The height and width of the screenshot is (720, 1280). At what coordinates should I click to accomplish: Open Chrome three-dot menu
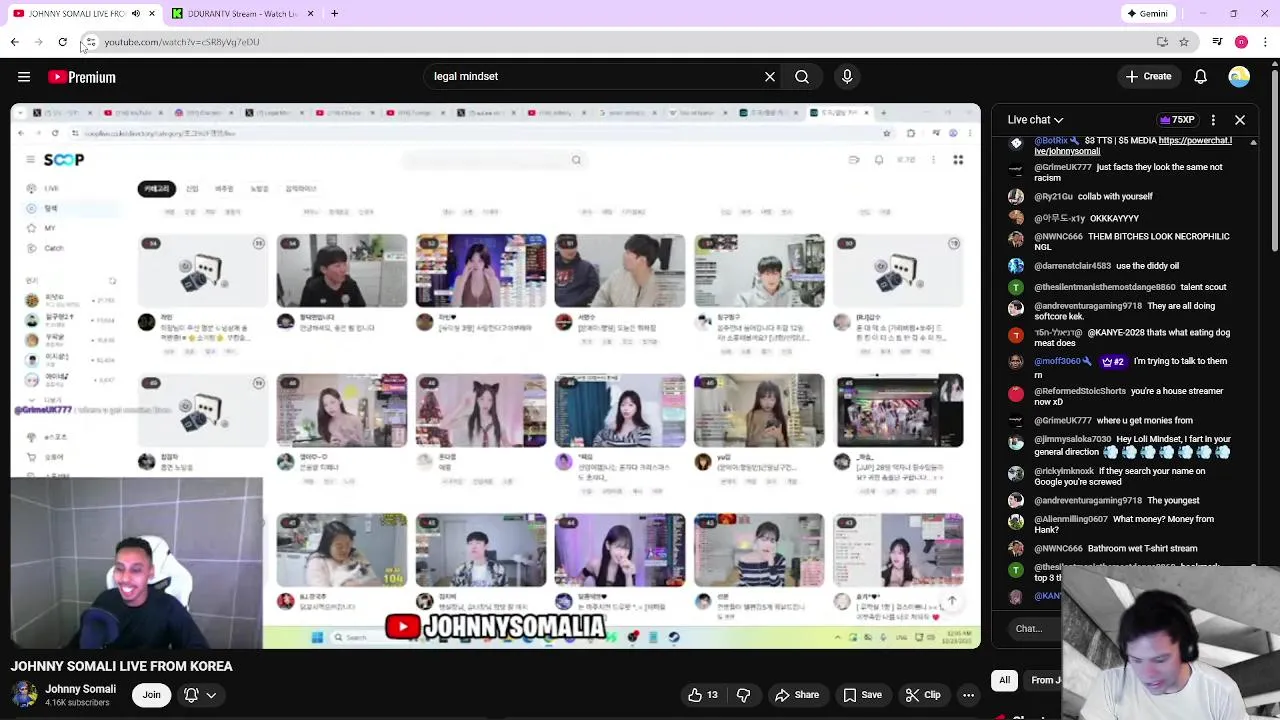[1265, 42]
